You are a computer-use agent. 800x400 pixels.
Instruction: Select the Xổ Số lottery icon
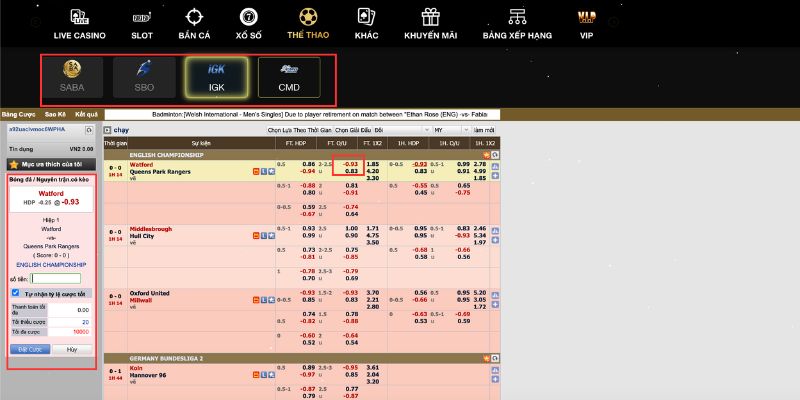tap(248, 16)
